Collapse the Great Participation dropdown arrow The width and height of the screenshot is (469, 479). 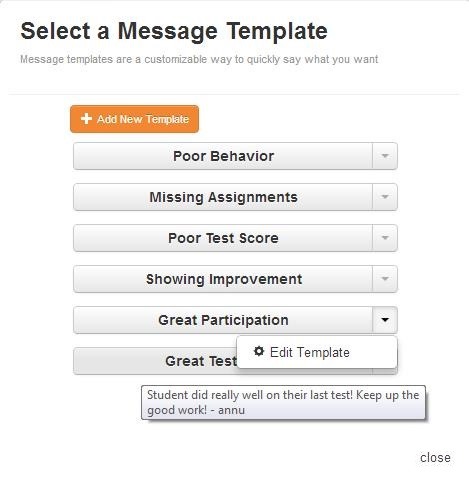click(x=385, y=320)
